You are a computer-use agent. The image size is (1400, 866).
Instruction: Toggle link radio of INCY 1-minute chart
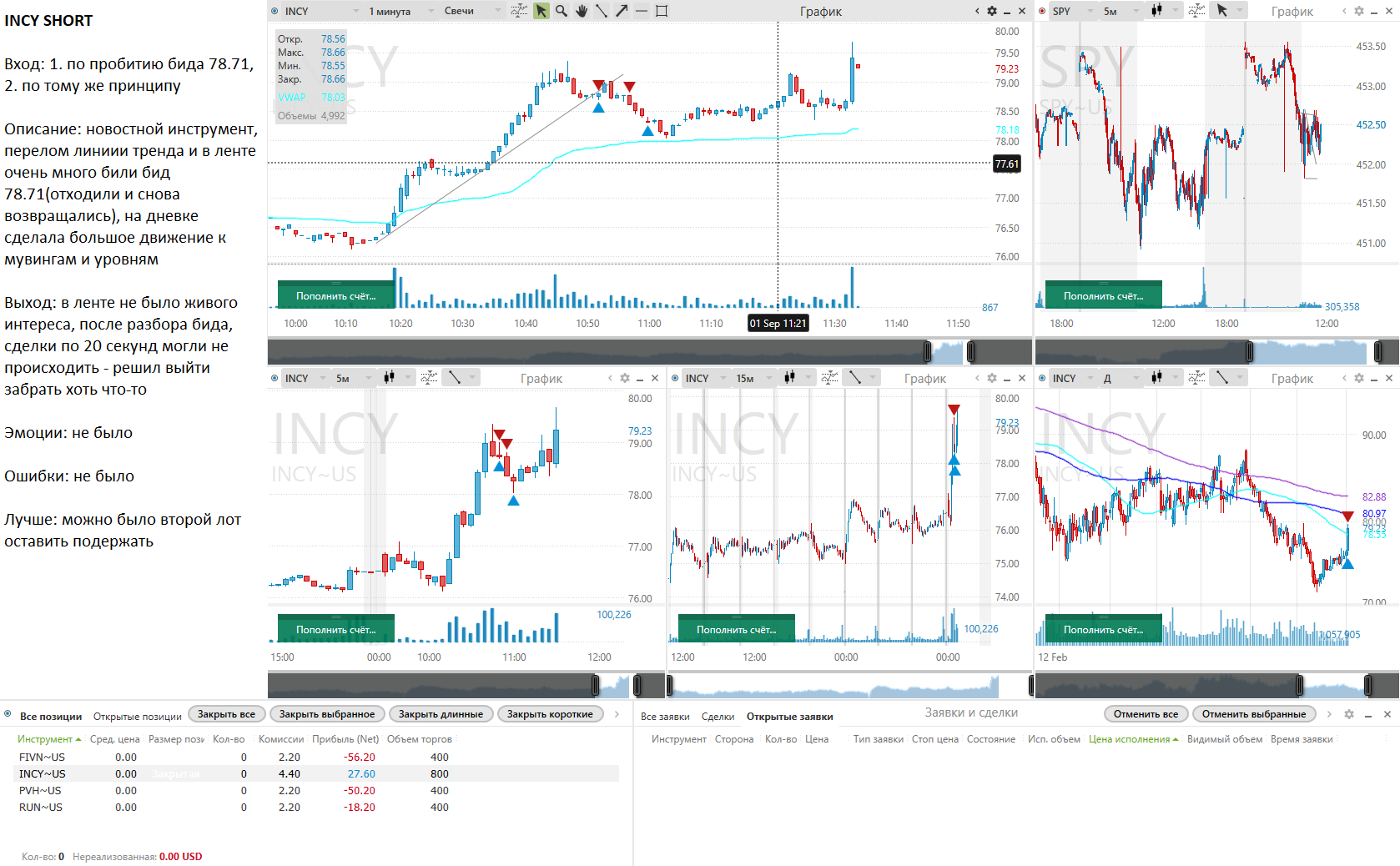[274, 11]
